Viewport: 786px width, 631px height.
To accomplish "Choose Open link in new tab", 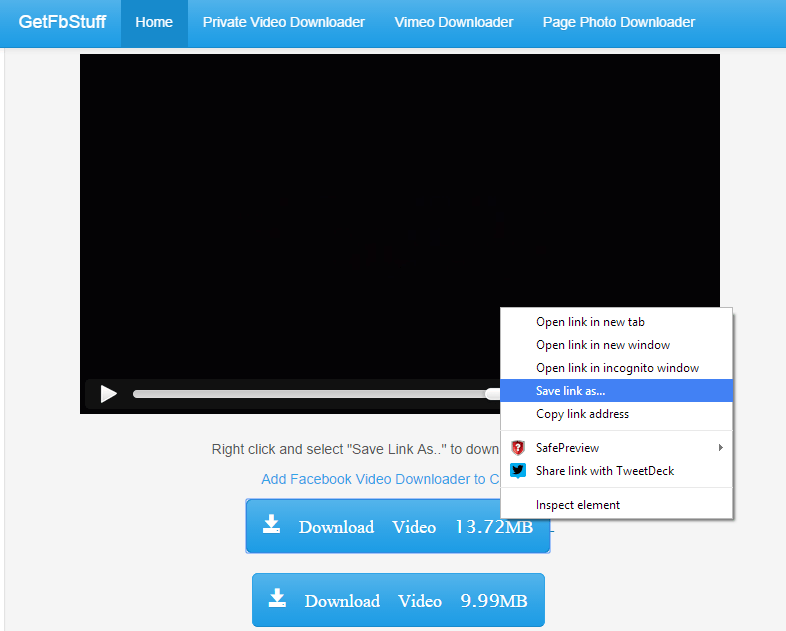I will (617, 322).
